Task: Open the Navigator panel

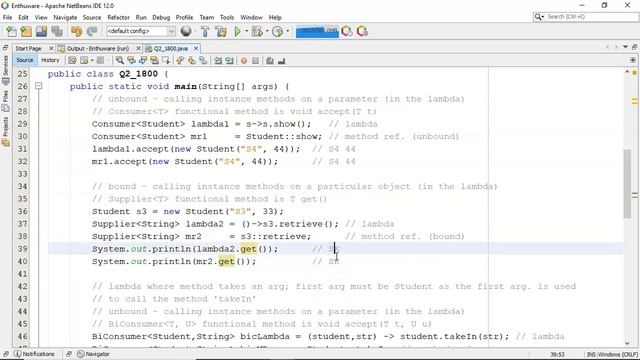Action: coord(93,354)
